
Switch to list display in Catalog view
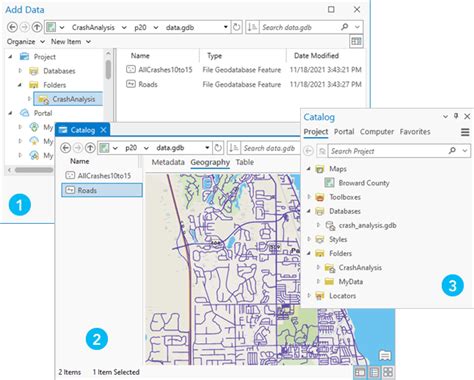[374, 372]
